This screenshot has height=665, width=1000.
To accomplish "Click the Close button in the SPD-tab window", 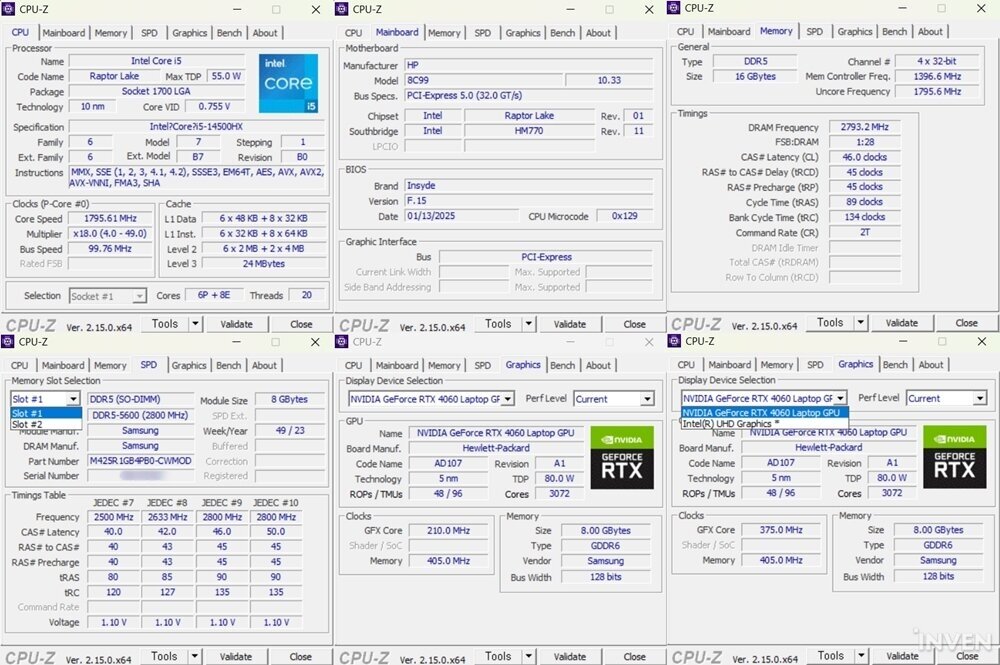I will click(300, 656).
